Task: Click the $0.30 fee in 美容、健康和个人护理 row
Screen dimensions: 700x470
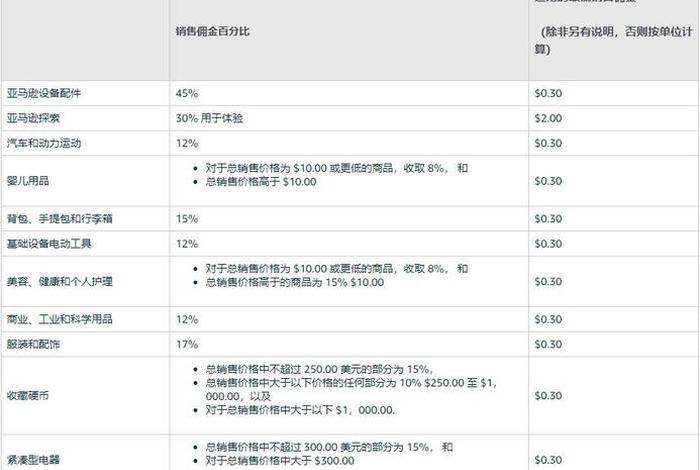Action: 548,282
